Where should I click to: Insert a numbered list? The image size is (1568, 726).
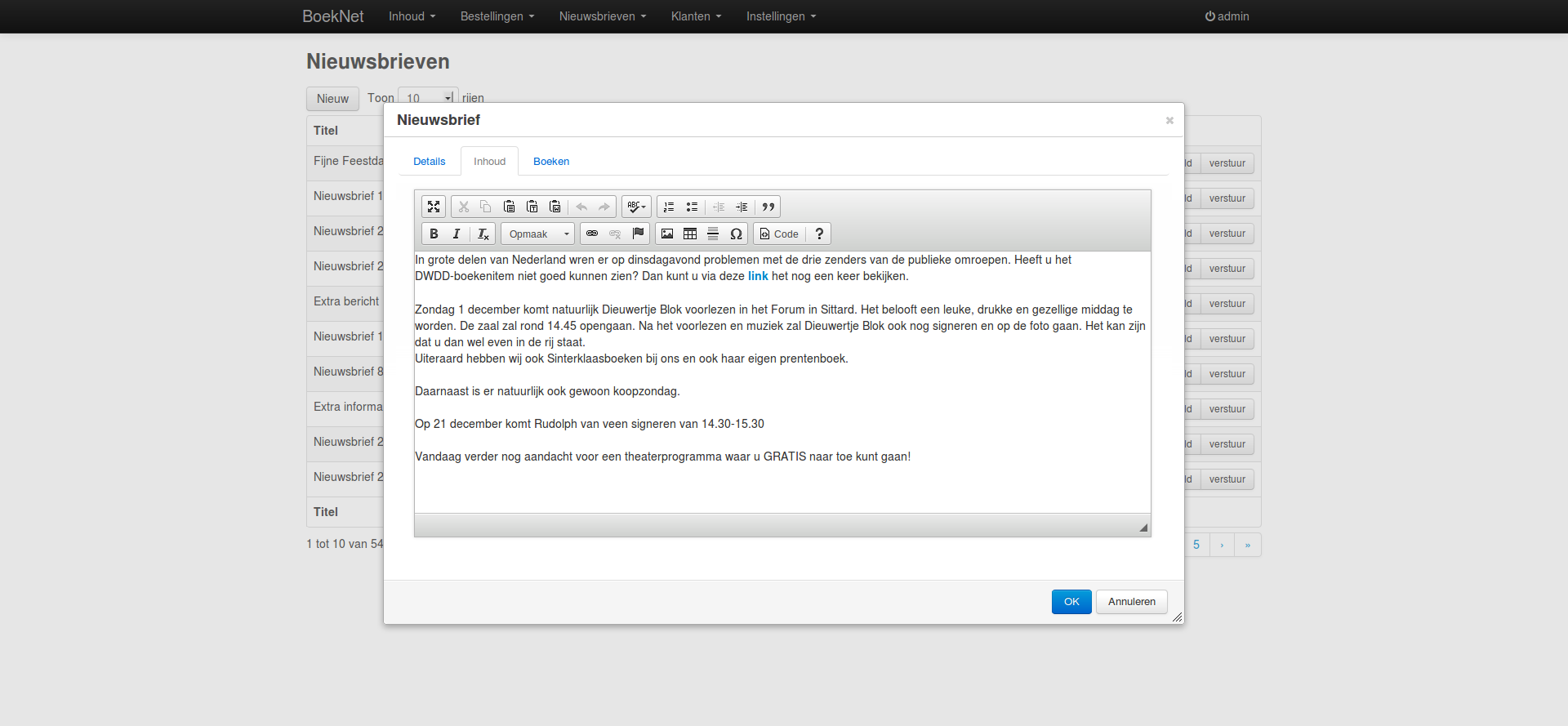(669, 207)
